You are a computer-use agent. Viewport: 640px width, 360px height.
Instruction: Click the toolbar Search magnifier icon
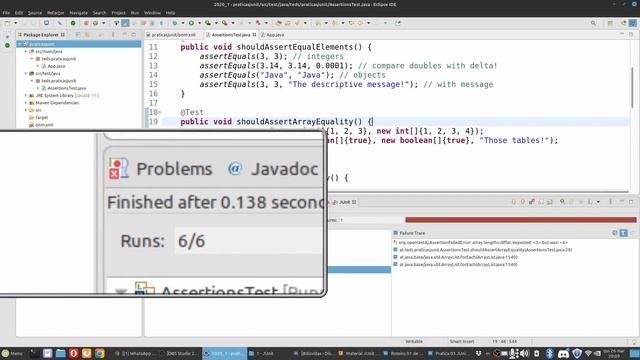tap(593, 23)
